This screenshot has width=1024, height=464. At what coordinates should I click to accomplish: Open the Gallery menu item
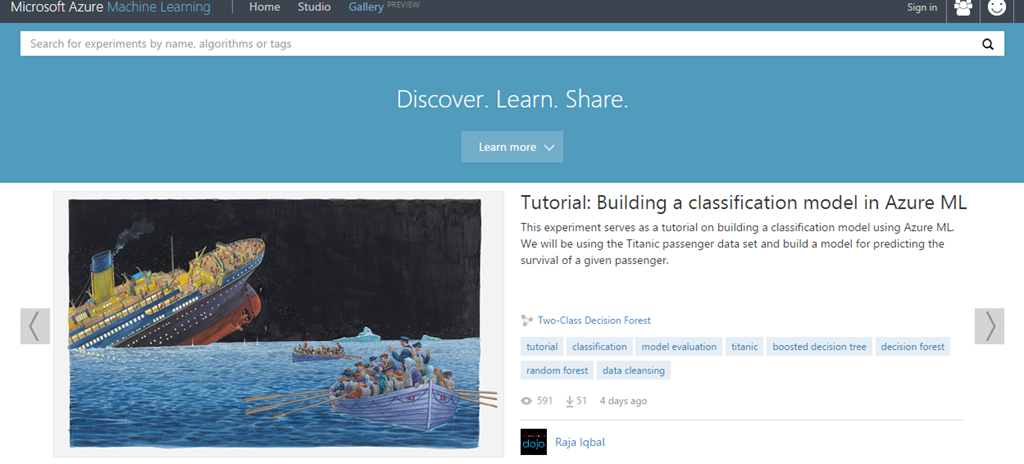pos(366,7)
